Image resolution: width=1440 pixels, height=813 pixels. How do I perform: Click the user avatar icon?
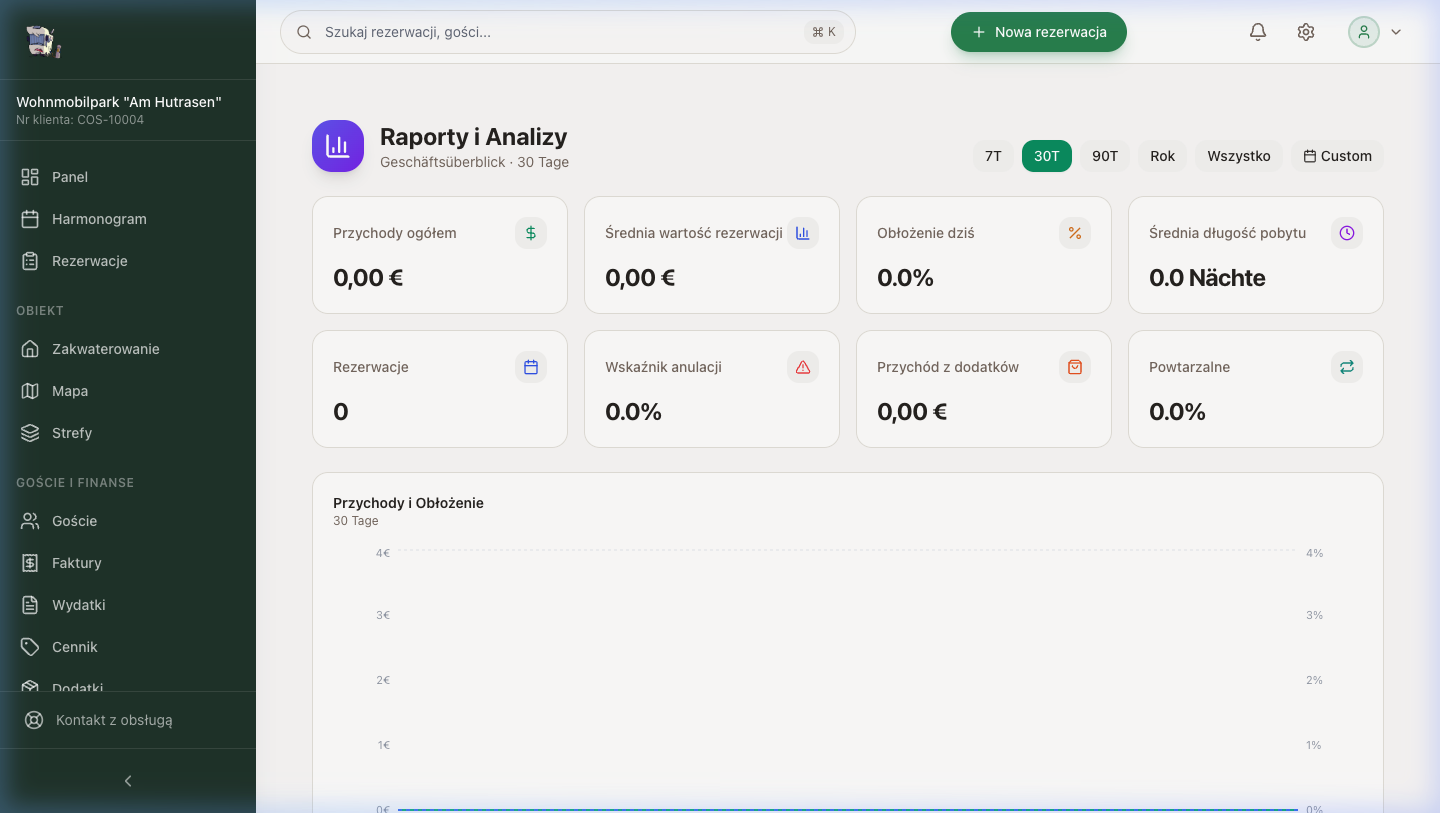[x=1364, y=32]
